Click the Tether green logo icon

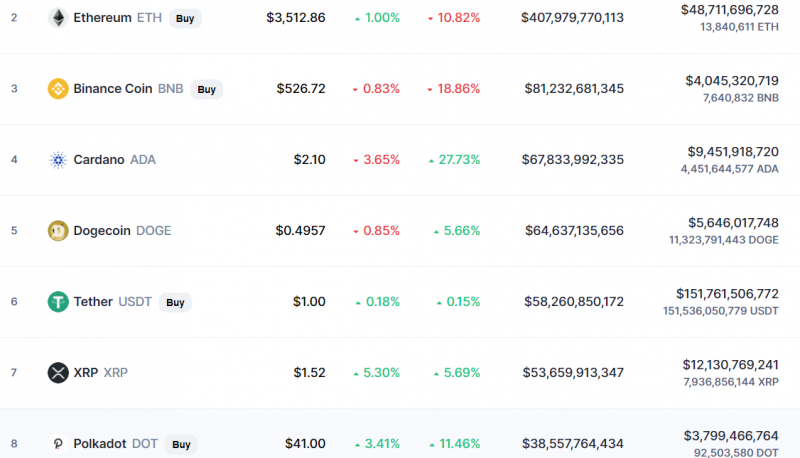click(58, 301)
